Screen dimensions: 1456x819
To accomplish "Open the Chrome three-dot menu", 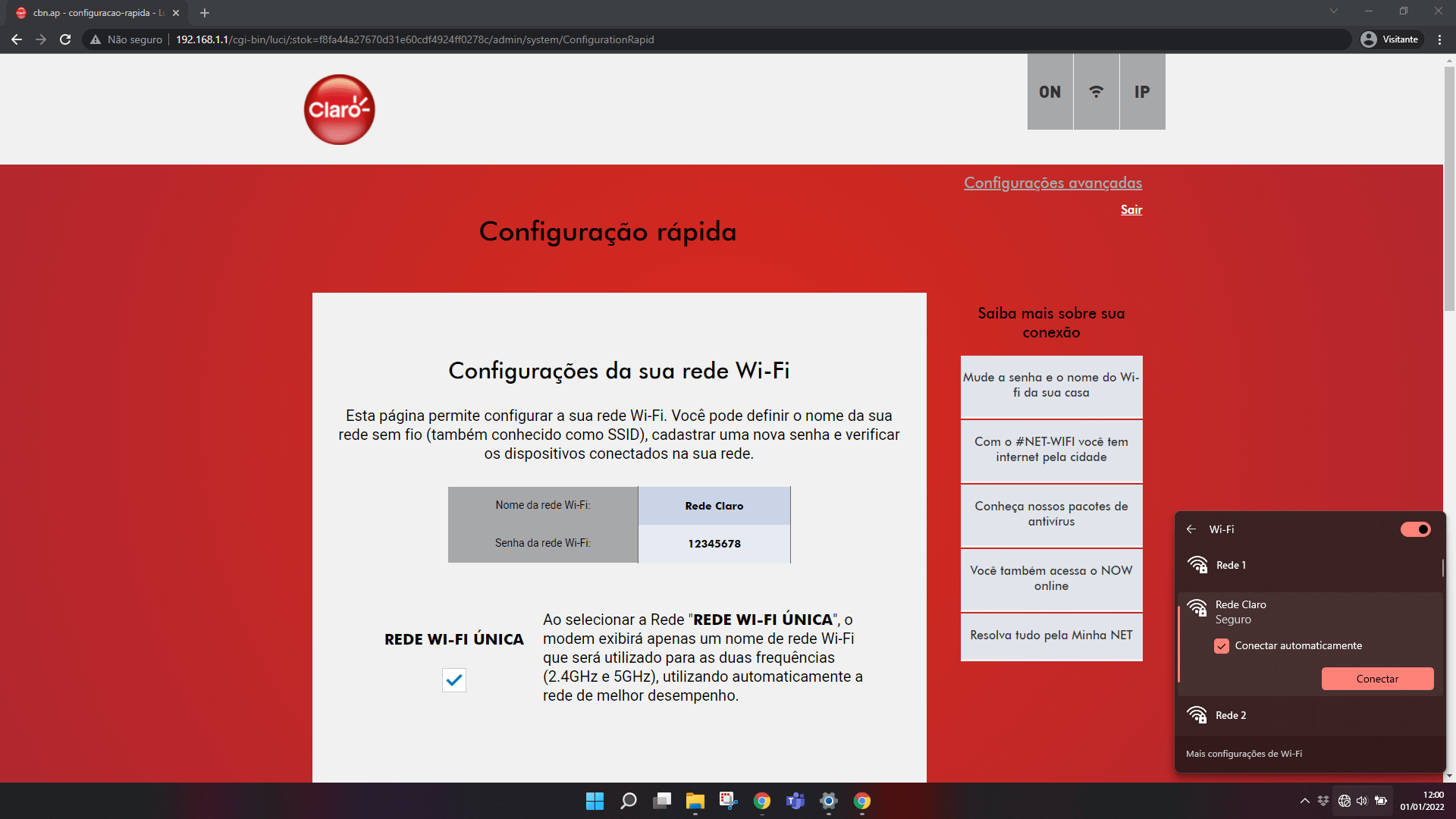I will [x=1439, y=39].
